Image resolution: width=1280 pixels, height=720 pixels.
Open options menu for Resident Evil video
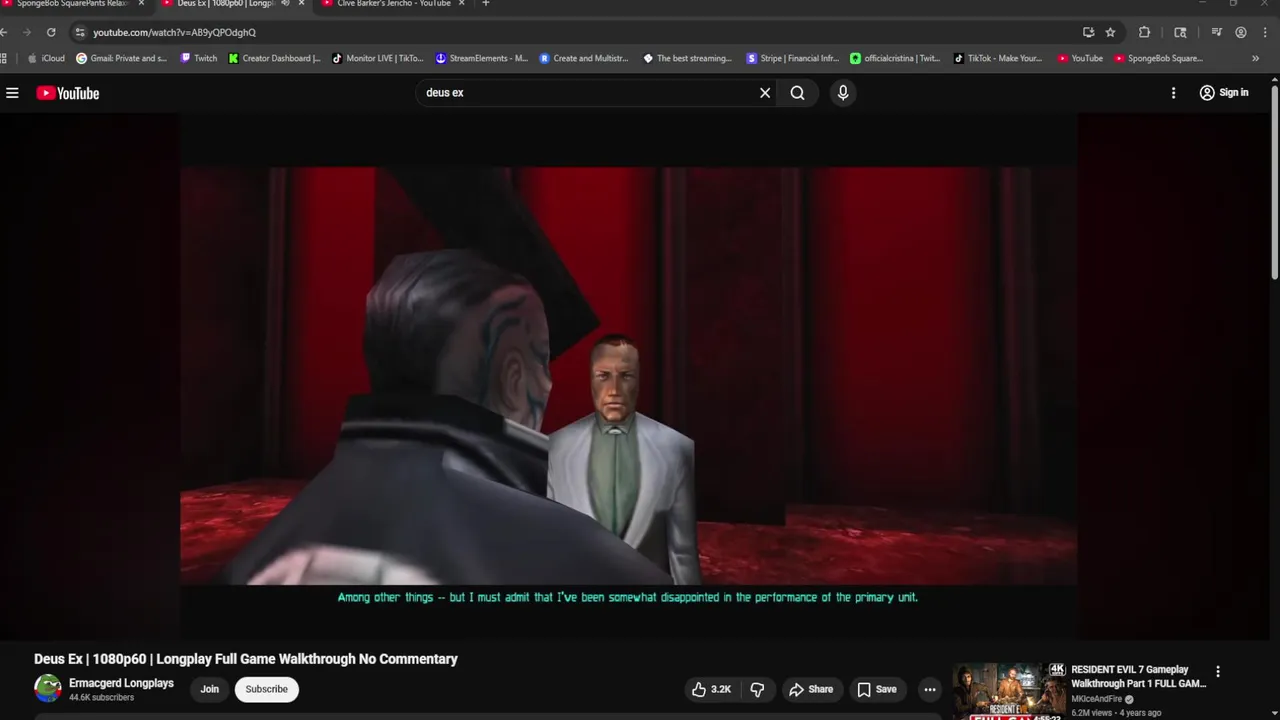coord(1218,672)
